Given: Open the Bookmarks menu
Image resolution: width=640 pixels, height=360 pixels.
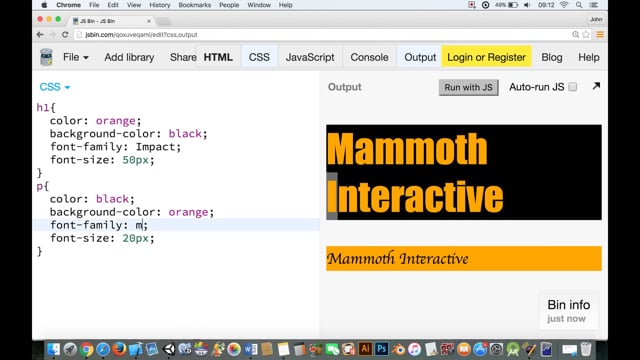Looking at the screenshot, I should tap(195, 5).
